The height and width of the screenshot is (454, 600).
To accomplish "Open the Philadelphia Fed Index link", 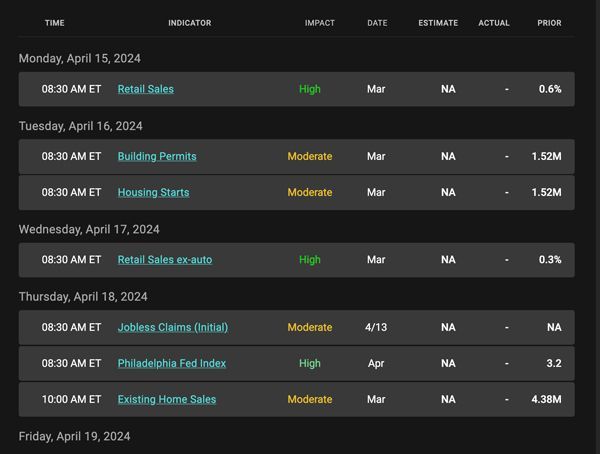I will 171,364.
